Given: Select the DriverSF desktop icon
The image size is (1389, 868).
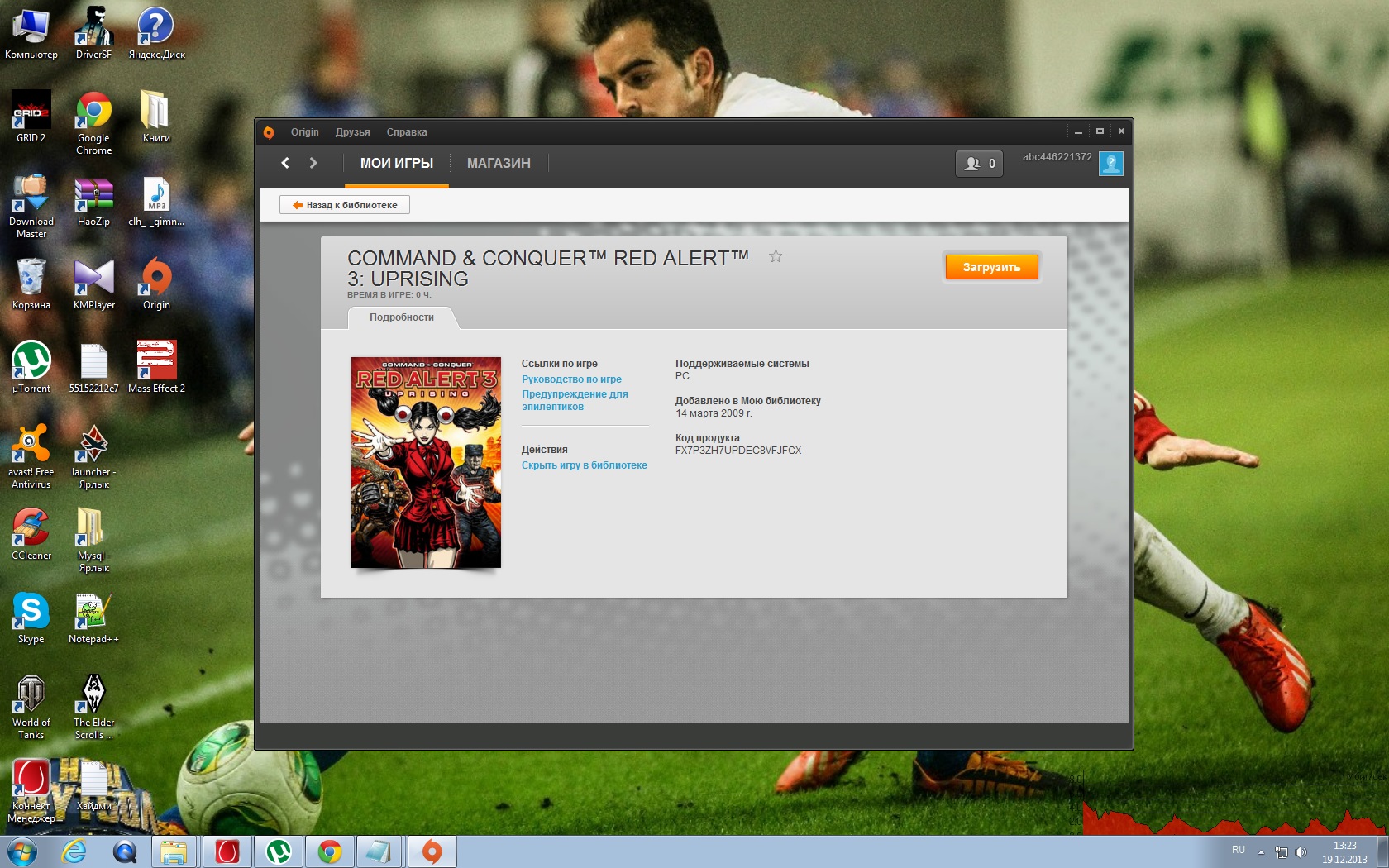Looking at the screenshot, I should pyautogui.click(x=93, y=35).
